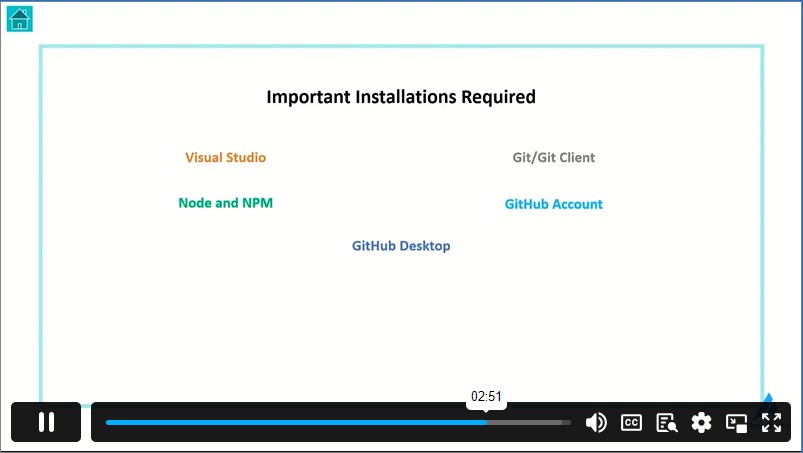Click the 'Git/Git Client' text
Image resolution: width=803 pixels, height=453 pixels.
[x=554, y=158]
